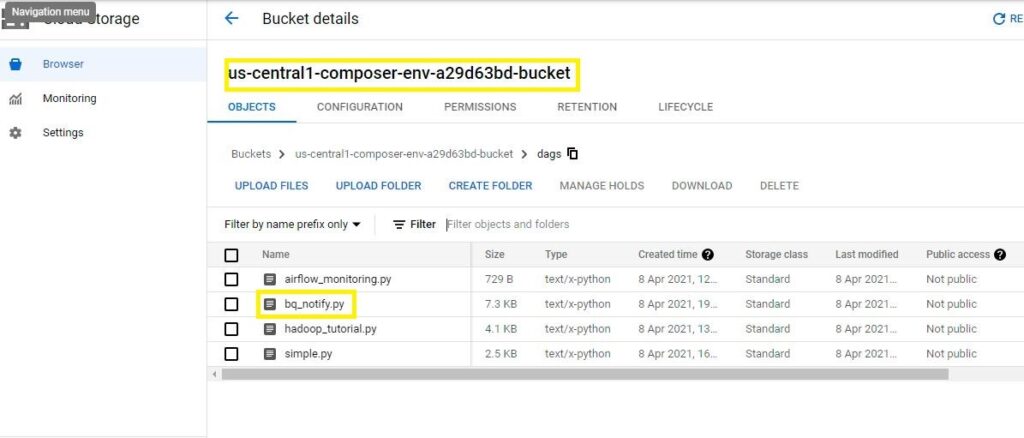
Task: Select the bq_notify.py row checkbox
Action: pos(232,304)
